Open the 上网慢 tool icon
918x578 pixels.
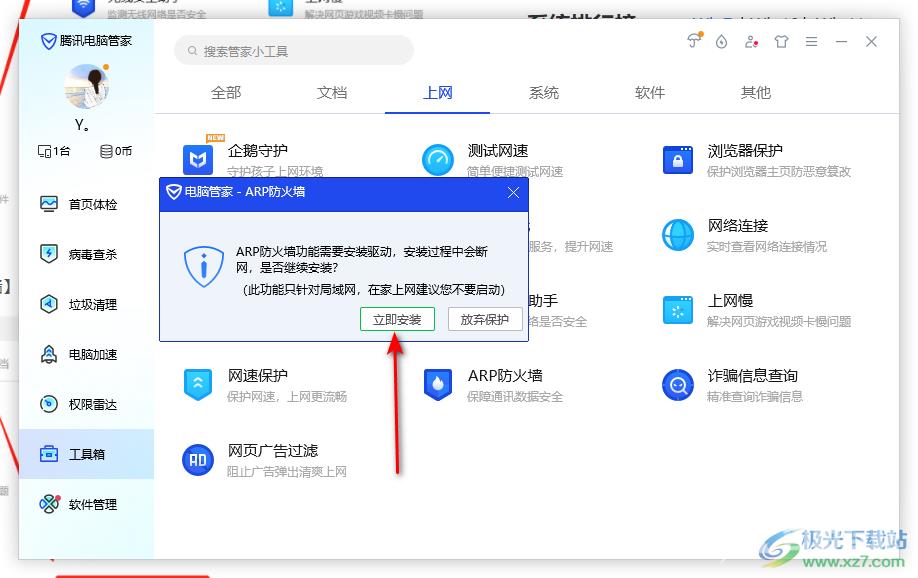678,310
